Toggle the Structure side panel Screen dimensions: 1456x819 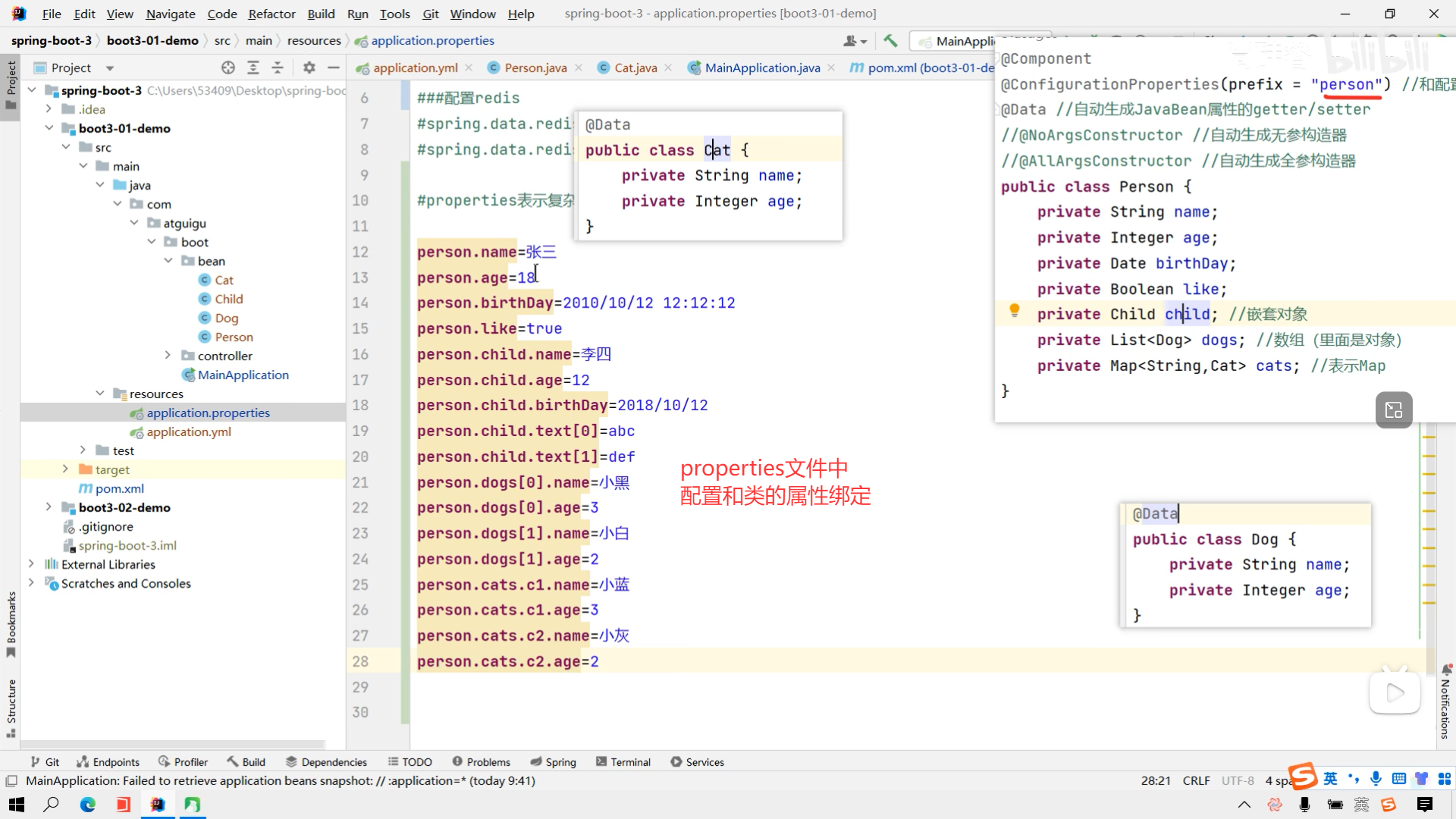coord(11,707)
